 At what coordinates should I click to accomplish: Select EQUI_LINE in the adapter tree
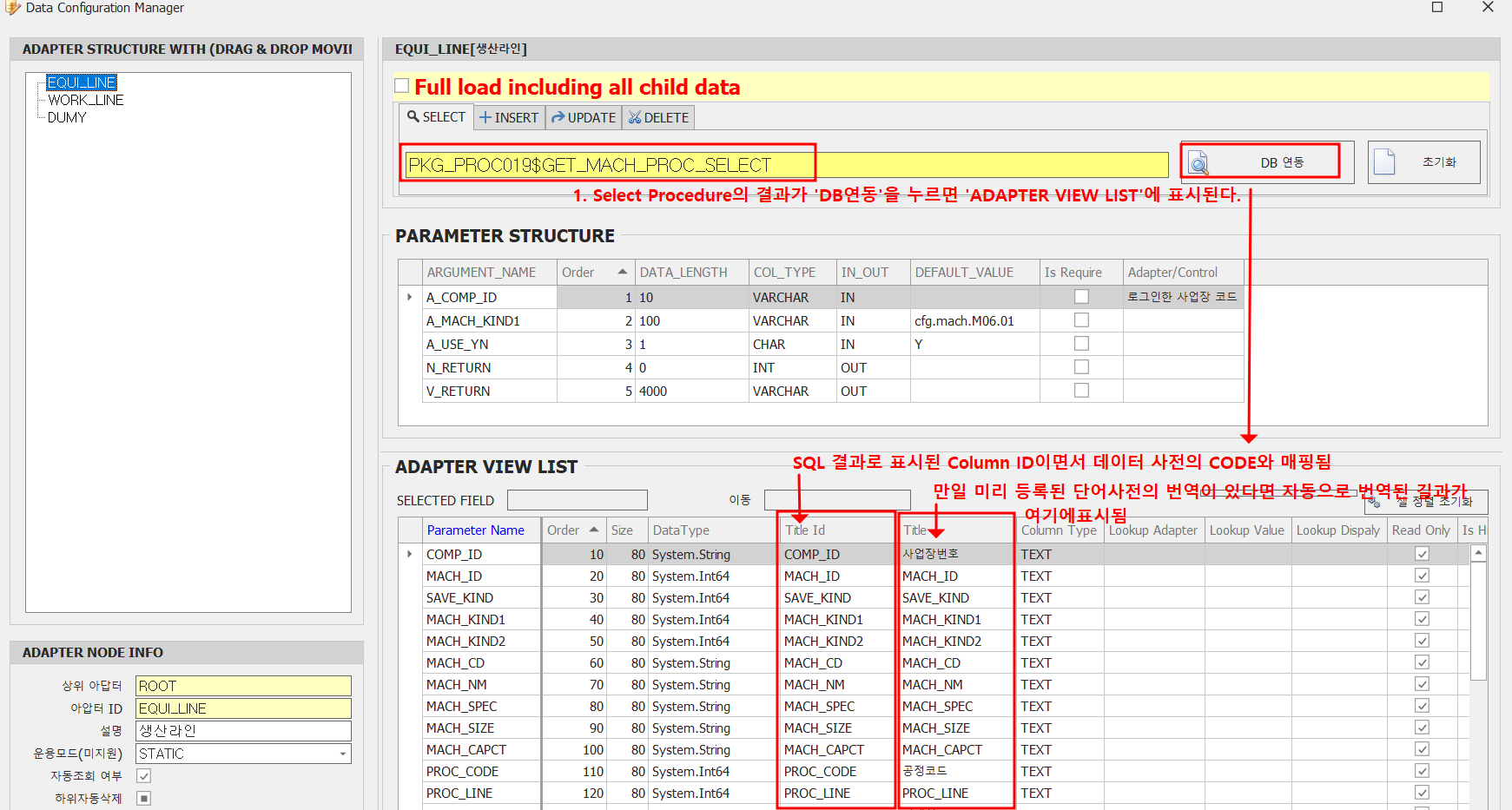[x=82, y=82]
